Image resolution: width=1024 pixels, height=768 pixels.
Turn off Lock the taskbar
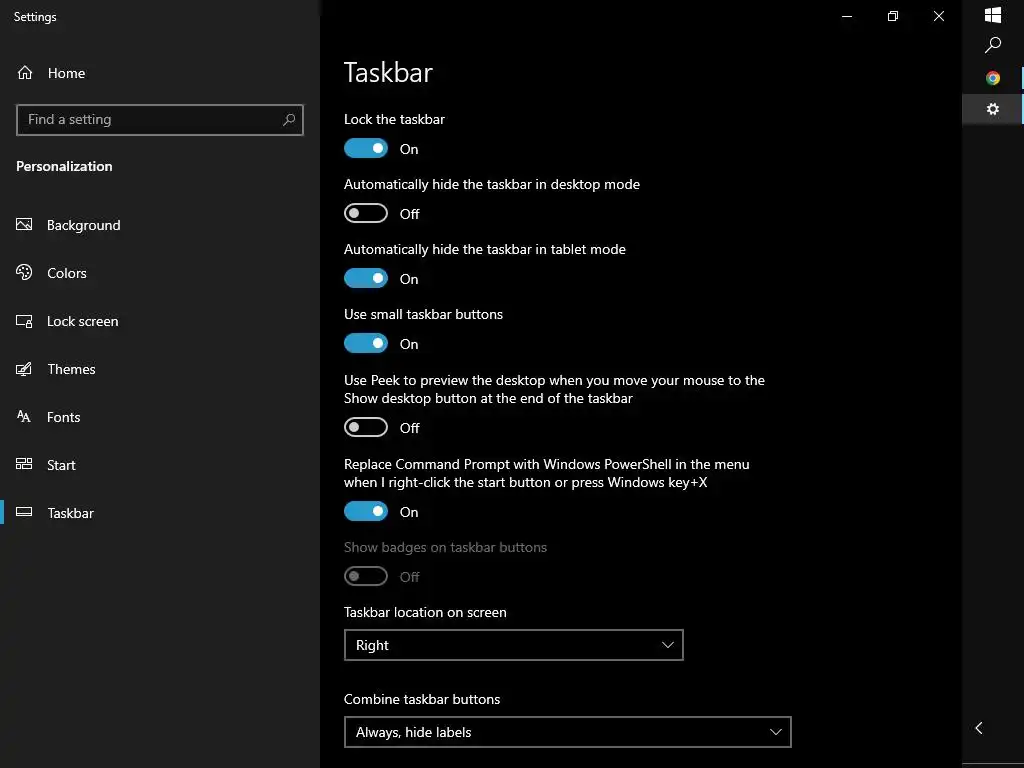click(x=366, y=149)
